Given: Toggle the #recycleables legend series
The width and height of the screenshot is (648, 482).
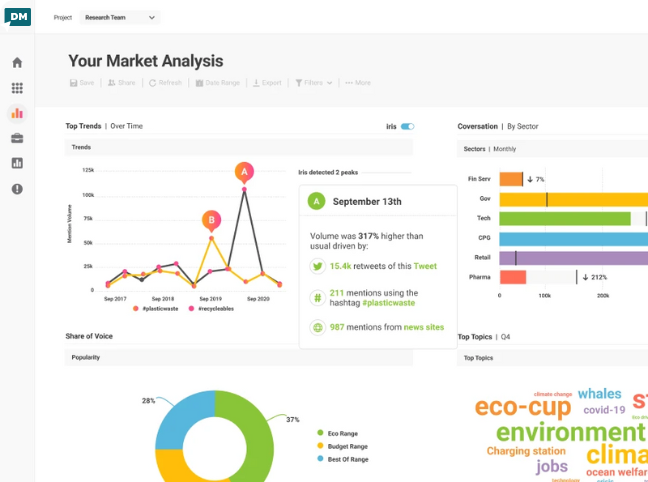Looking at the screenshot, I should [x=211, y=309].
